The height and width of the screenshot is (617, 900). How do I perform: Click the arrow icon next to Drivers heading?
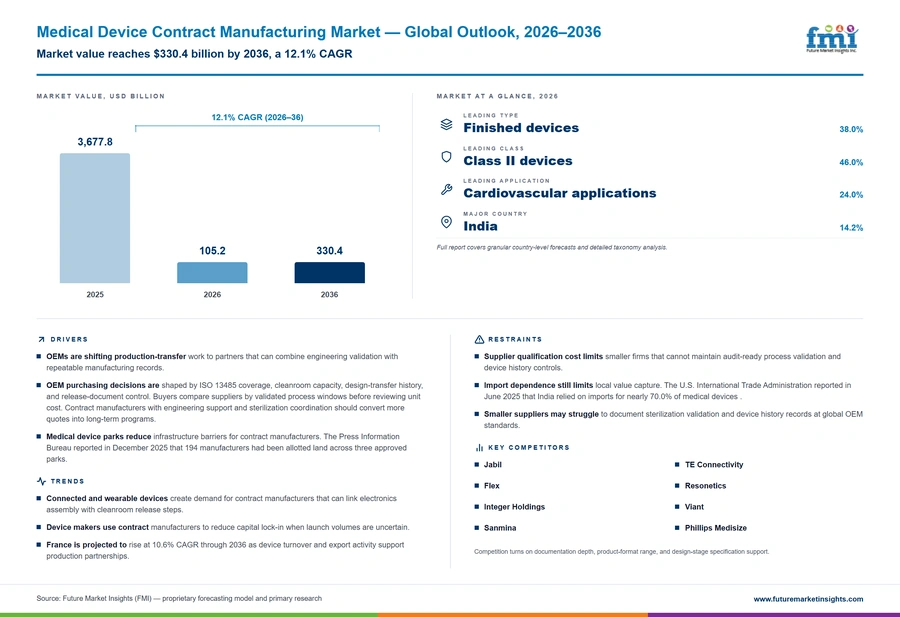(41, 340)
